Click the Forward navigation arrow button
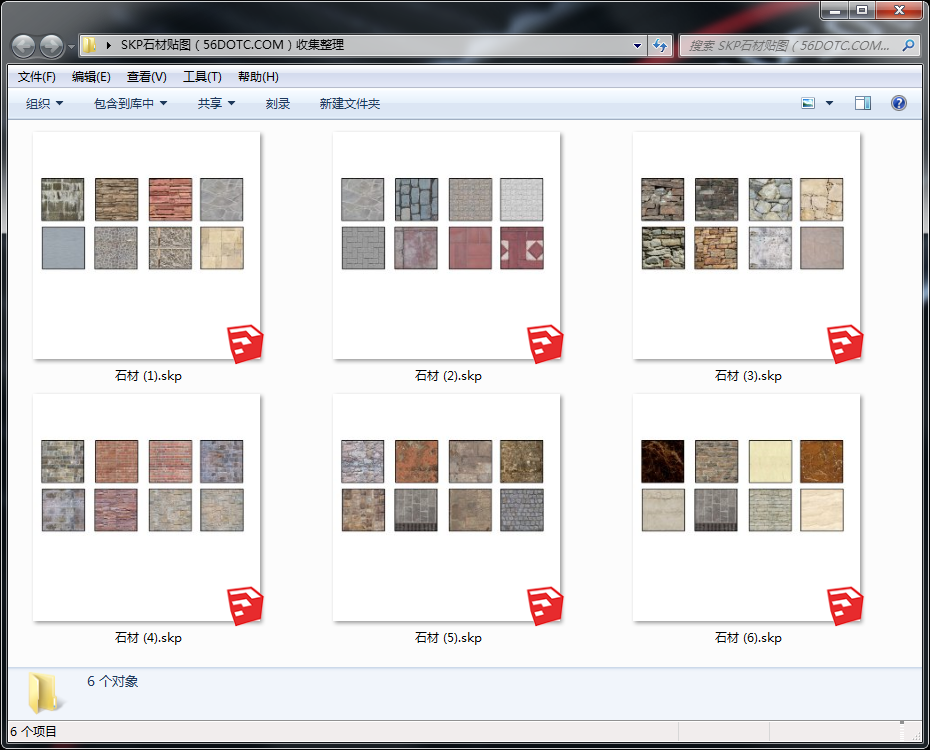The image size is (930, 750). click(x=51, y=46)
